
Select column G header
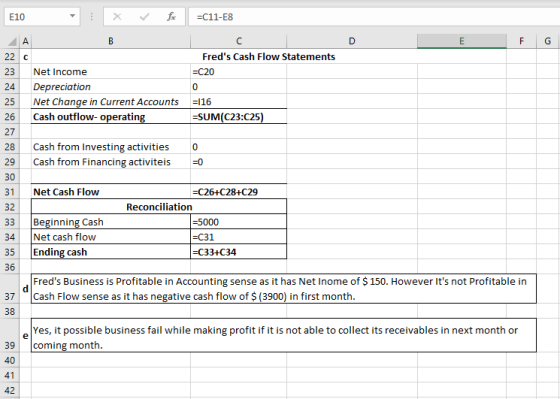point(548,41)
